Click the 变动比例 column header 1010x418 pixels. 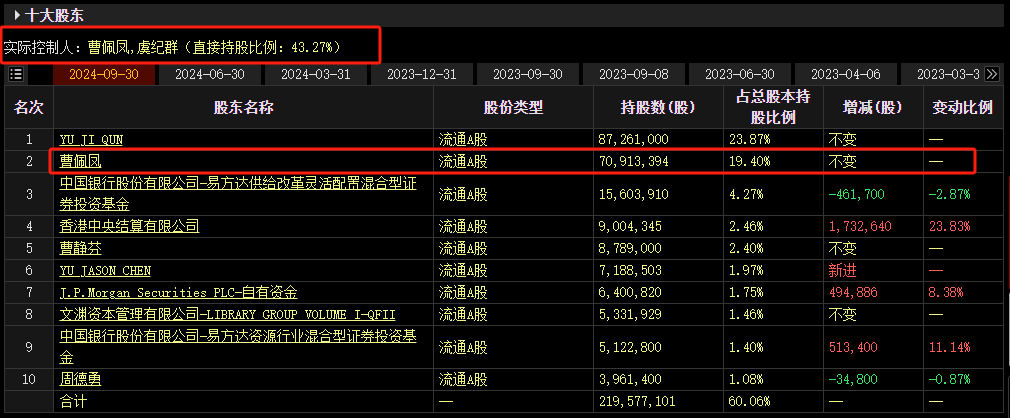[962, 108]
